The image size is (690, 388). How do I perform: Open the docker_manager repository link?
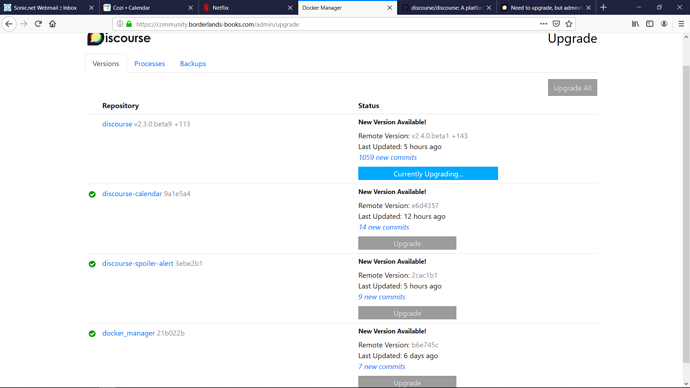(128, 333)
